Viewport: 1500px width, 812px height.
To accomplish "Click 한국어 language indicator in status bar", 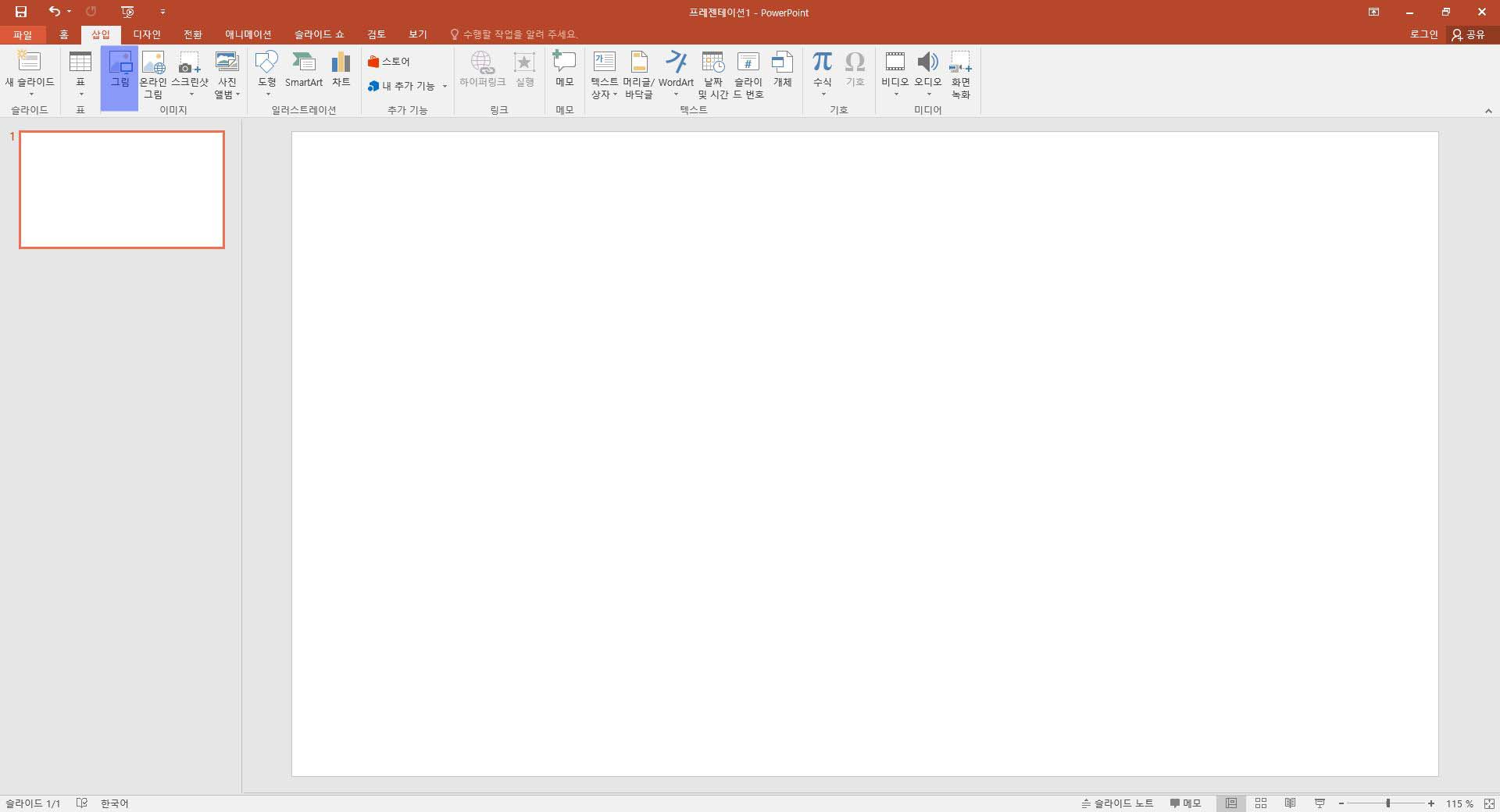I will pos(114,803).
